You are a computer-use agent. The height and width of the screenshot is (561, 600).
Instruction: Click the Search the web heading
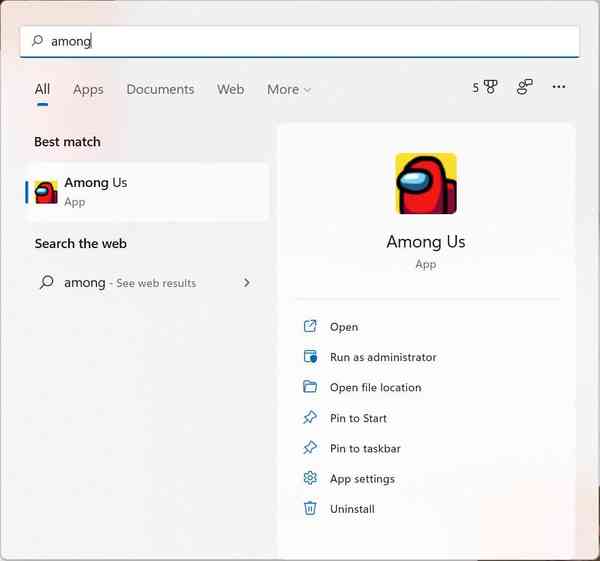coord(80,243)
